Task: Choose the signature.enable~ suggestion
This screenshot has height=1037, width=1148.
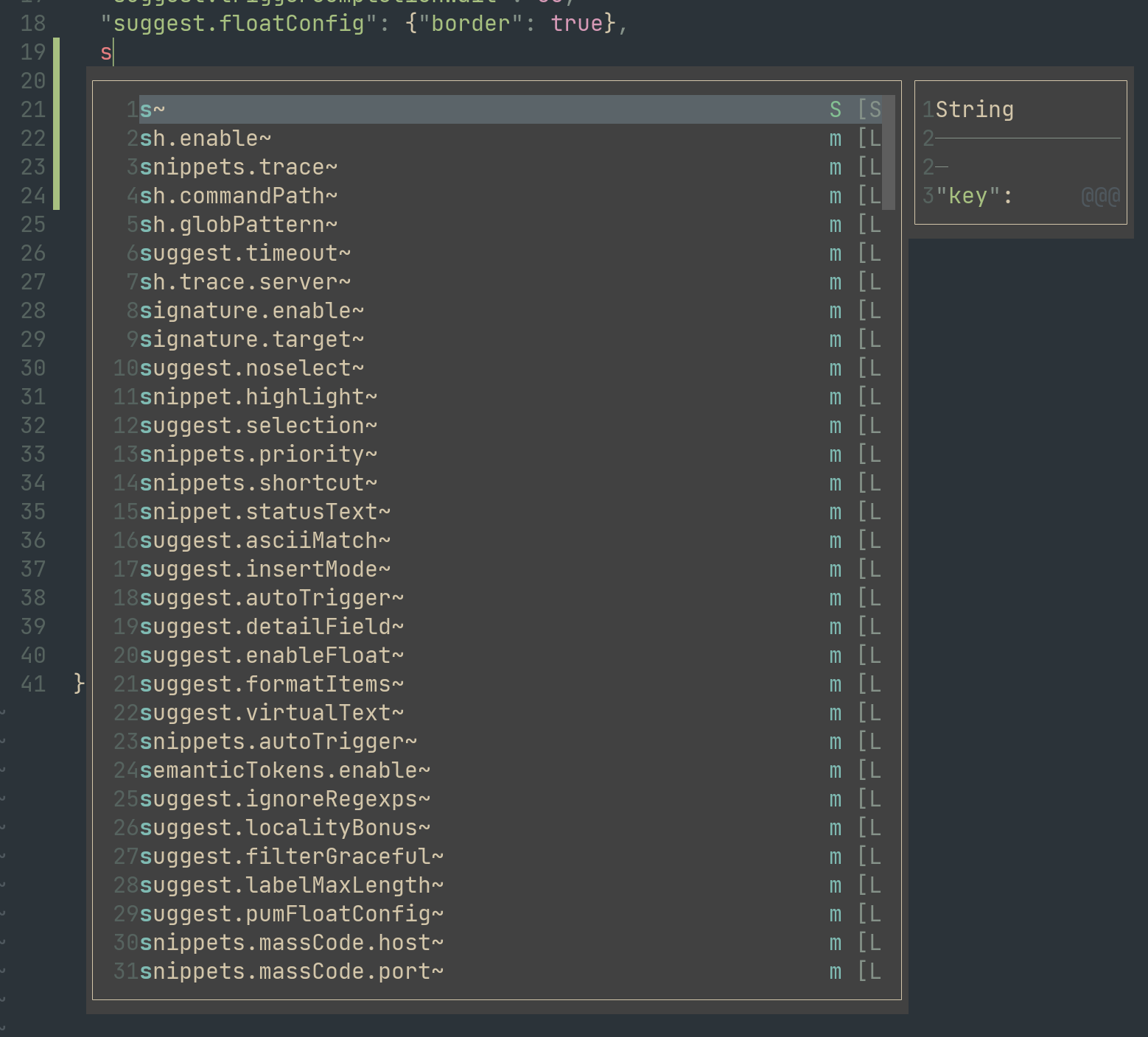Action: point(251,310)
